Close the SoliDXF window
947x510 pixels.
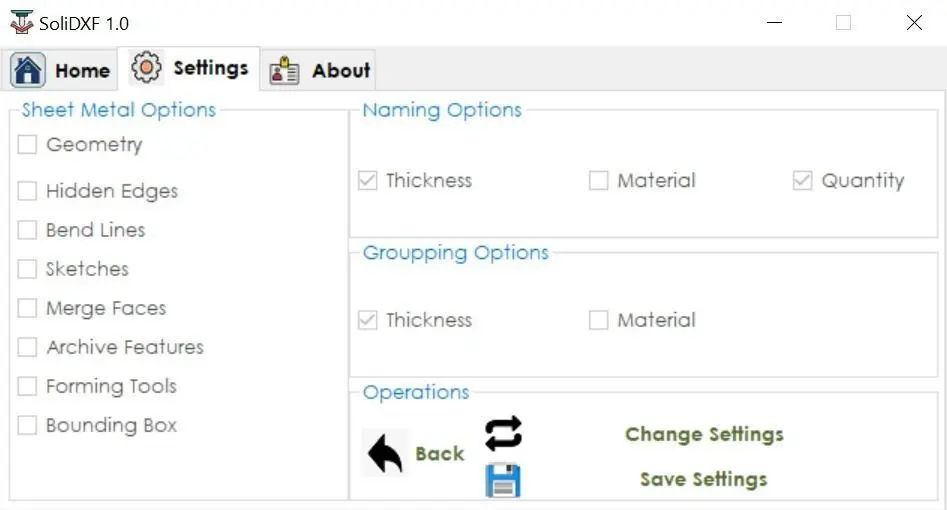(x=914, y=22)
